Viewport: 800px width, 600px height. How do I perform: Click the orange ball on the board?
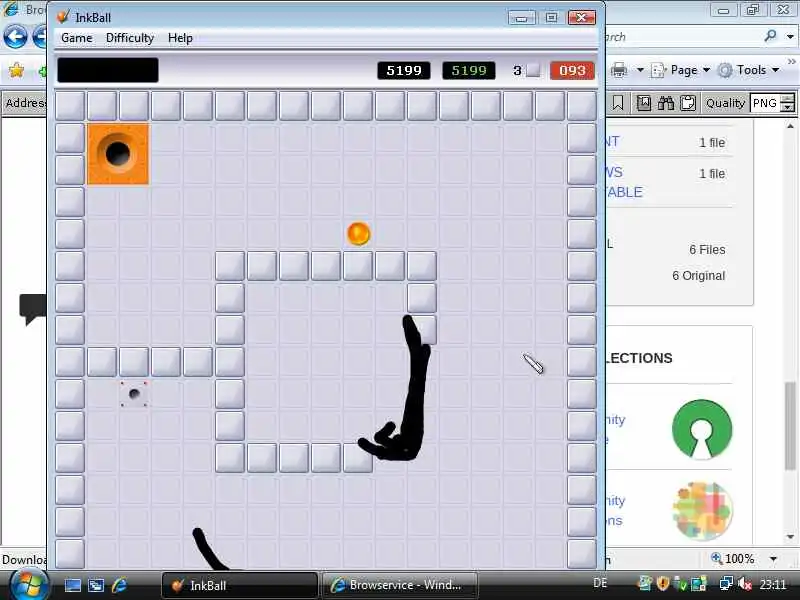tap(358, 234)
